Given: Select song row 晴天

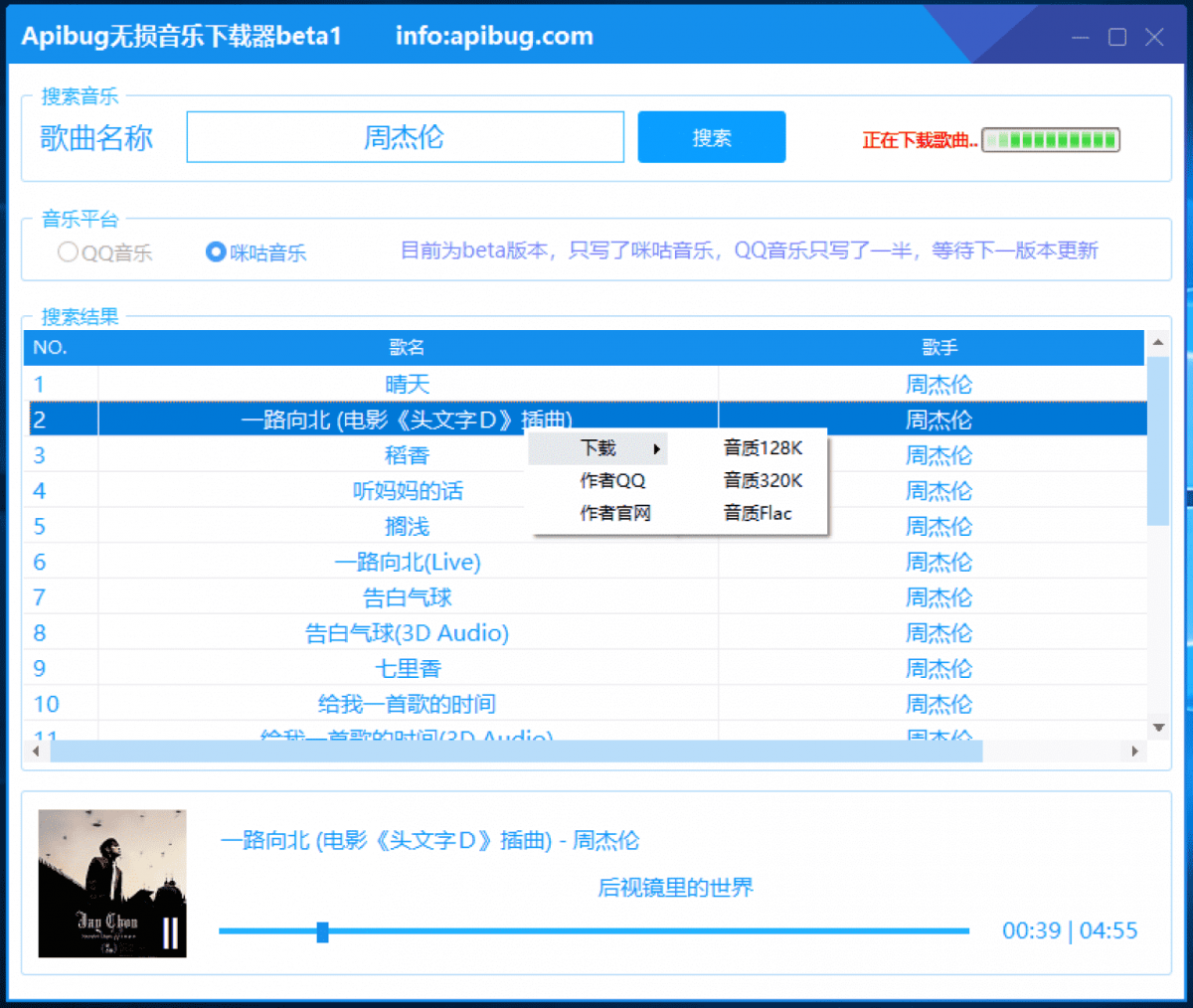Looking at the screenshot, I should [x=586, y=384].
